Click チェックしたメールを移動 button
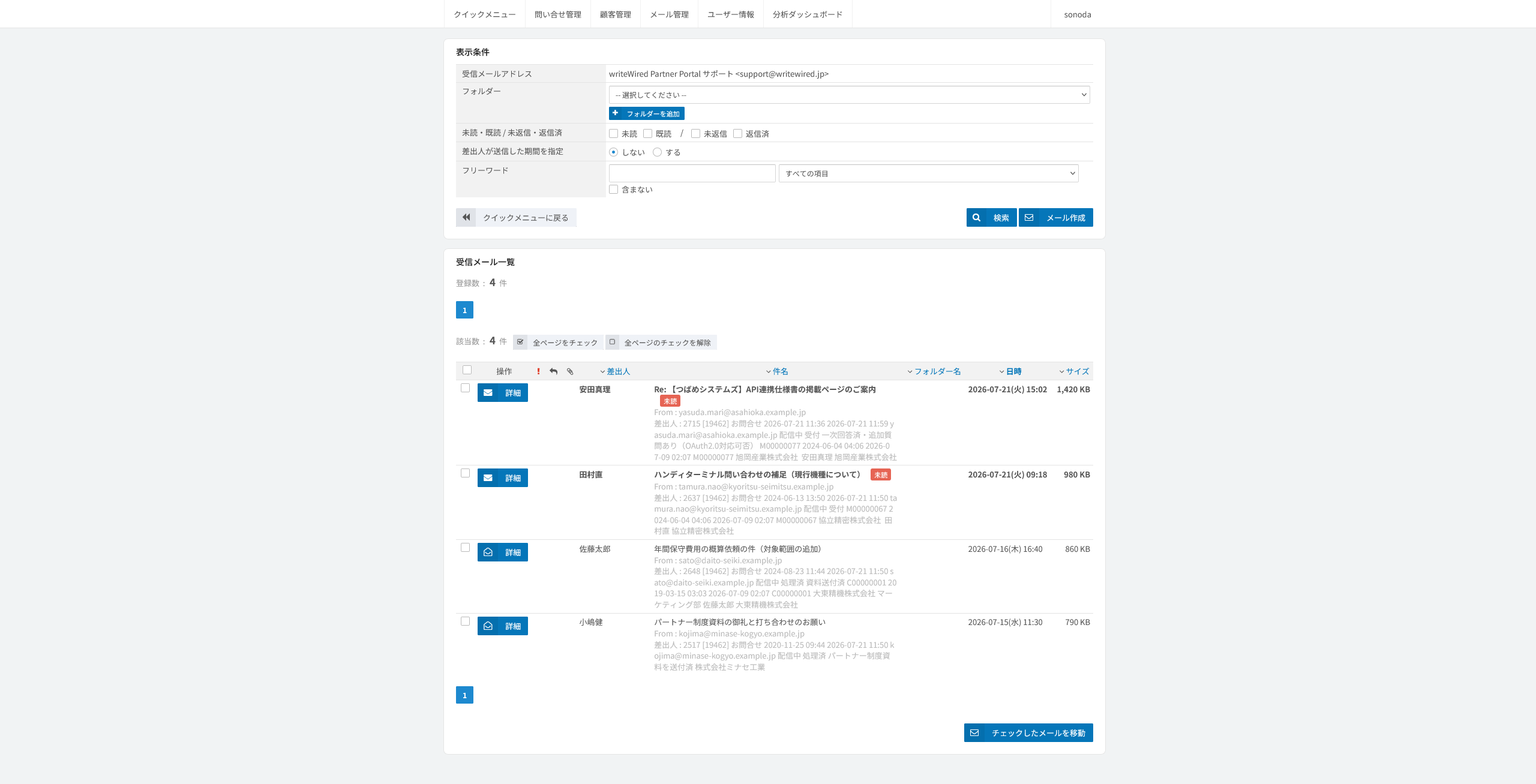 pyautogui.click(x=1028, y=733)
